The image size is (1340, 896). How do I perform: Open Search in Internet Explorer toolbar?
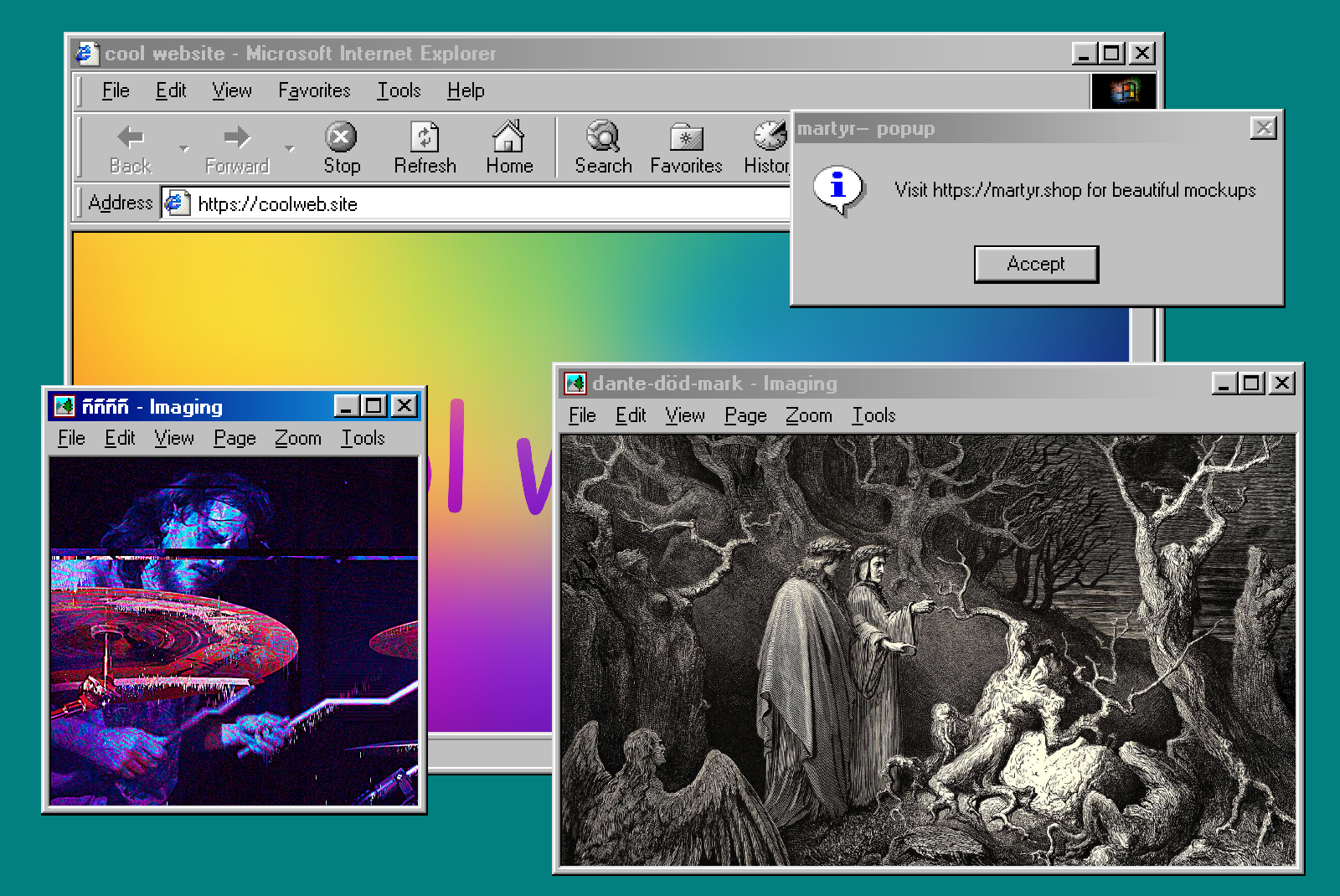603,148
